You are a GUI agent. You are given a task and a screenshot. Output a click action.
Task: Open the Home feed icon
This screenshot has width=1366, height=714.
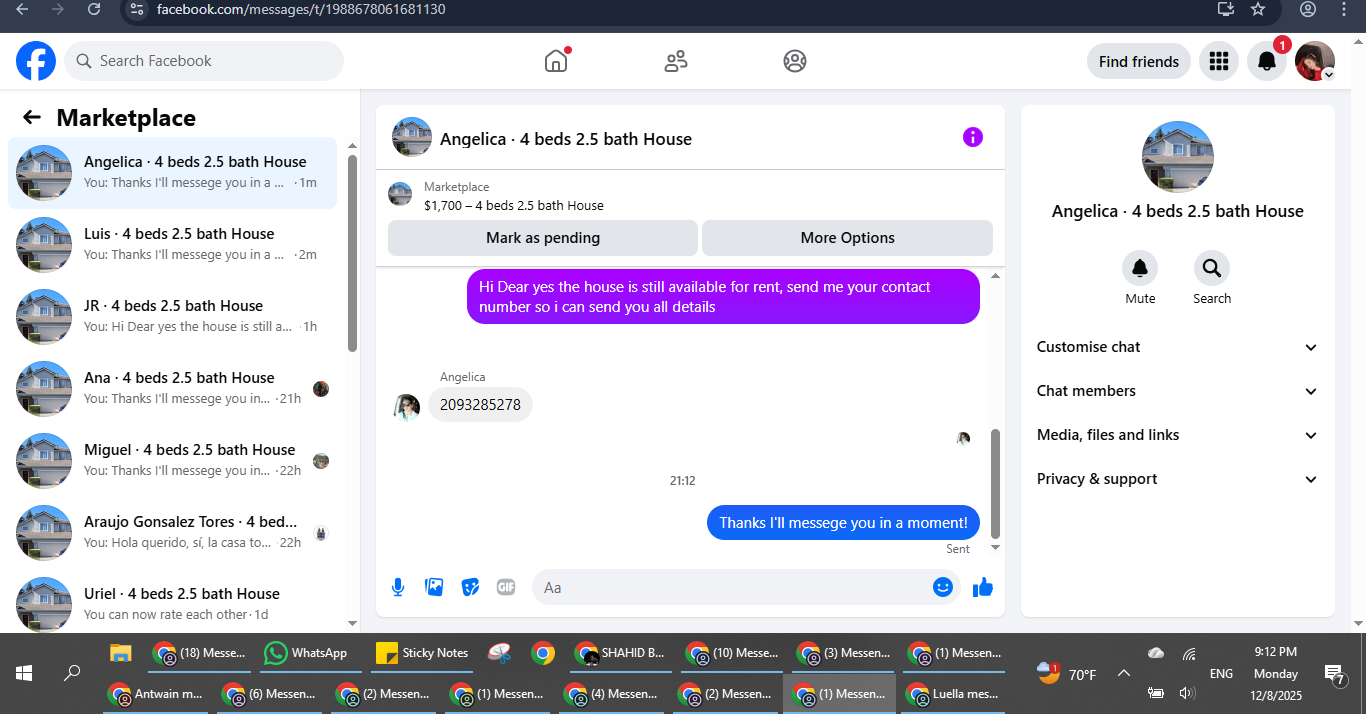point(556,61)
